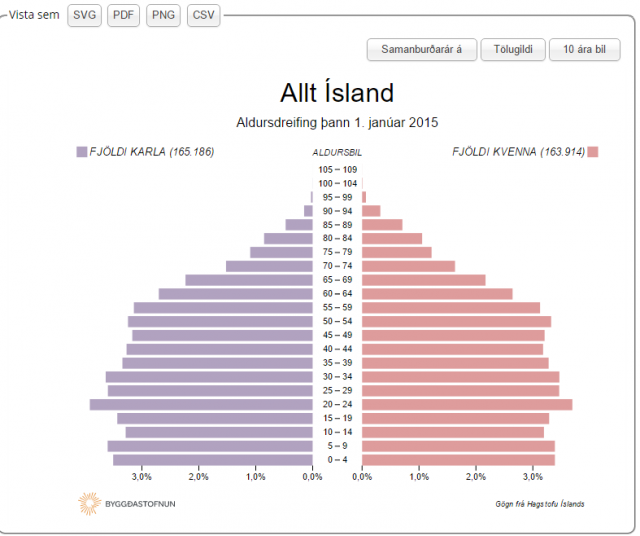
Task: Select the male bar for ages 20–24
Action: [201, 405]
